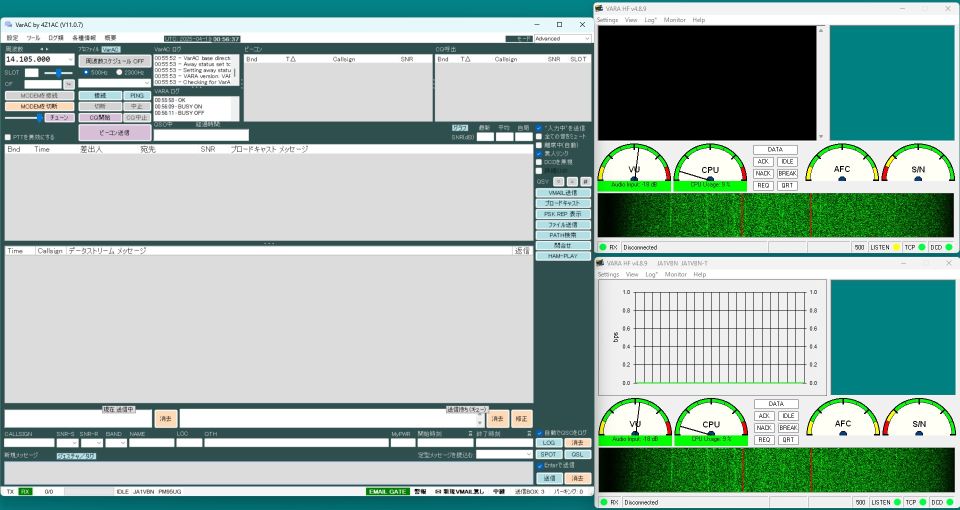Open Settings menu in upper VARA HF window
960x510 pixels.
point(607,20)
